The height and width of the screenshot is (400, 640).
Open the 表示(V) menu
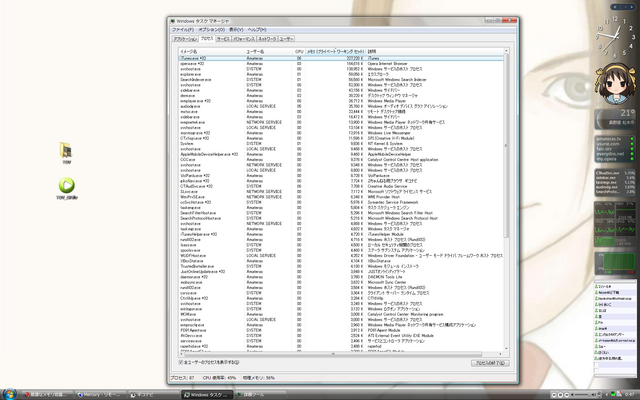point(236,30)
